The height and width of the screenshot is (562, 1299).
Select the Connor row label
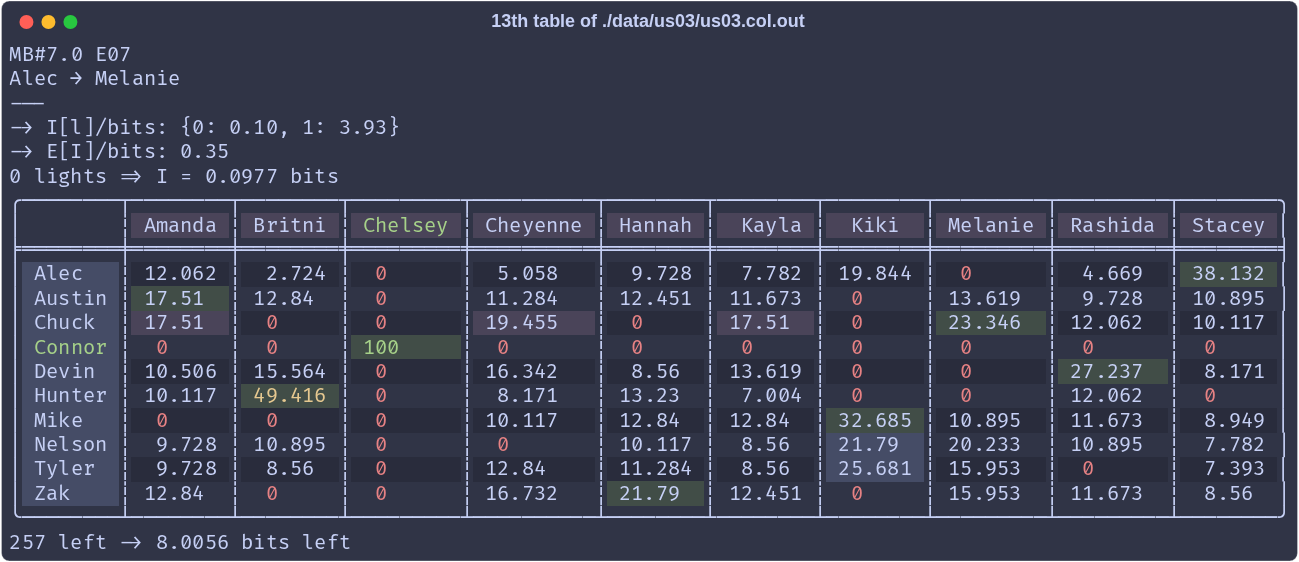tap(70, 347)
